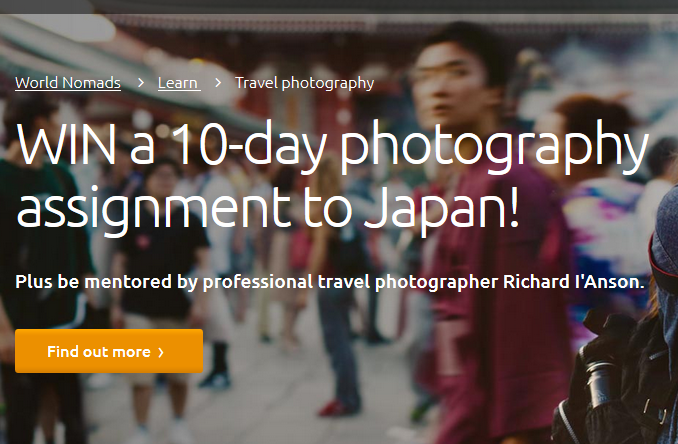Image resolution: width=678 pixels, height=444 pixels.
Task: Open the Learn breadcrumb link
Action: [178, 83]
